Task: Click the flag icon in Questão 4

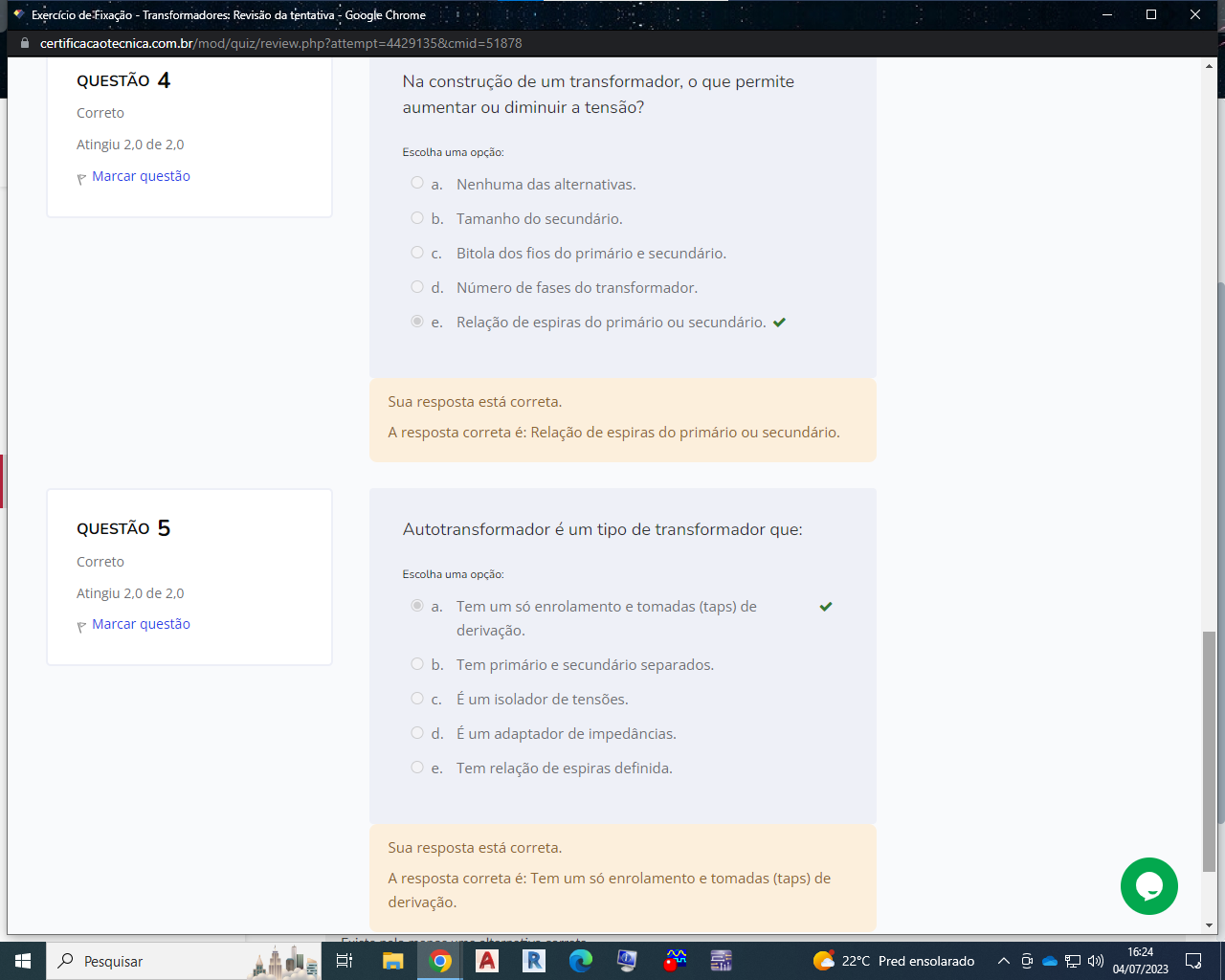Action: 81,178
